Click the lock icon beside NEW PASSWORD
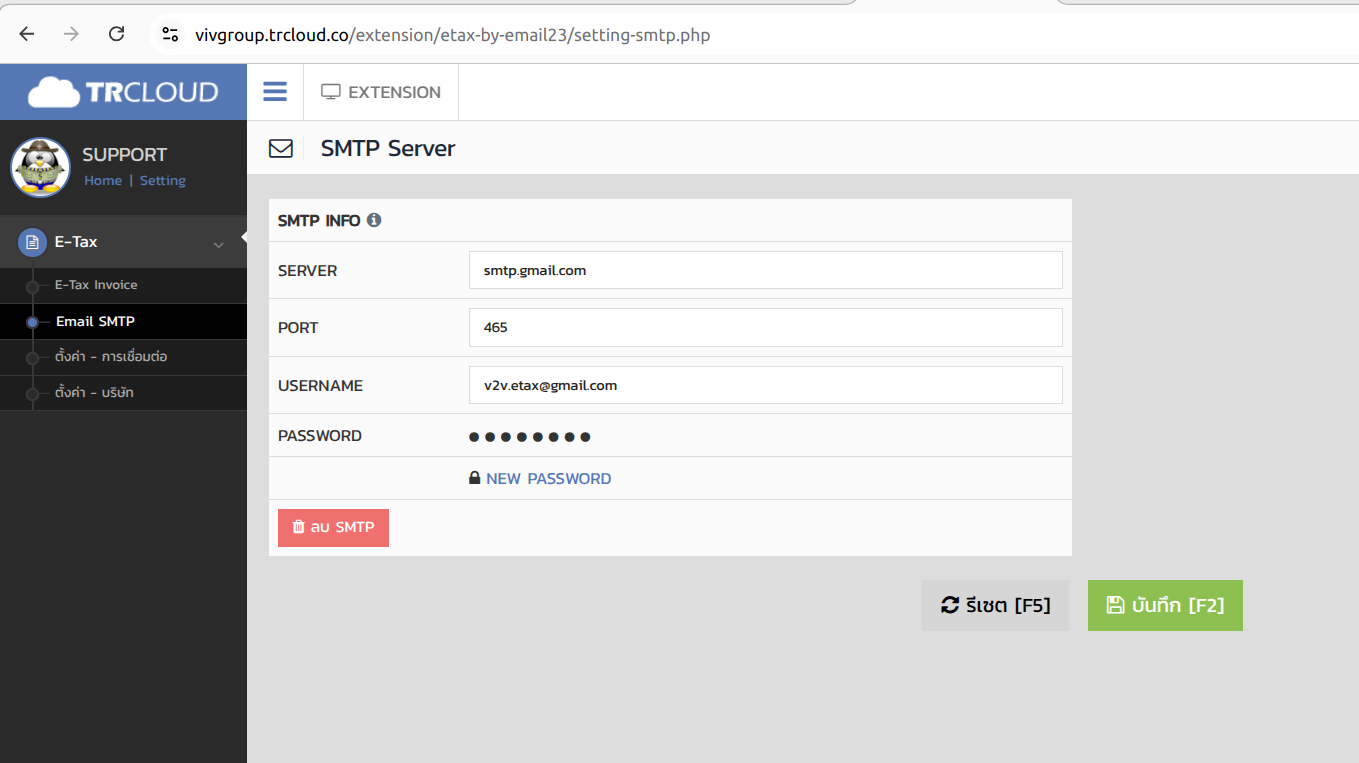Image resolution: width=1359 pixels, height=763 pixels. click(x=475, y=478)
